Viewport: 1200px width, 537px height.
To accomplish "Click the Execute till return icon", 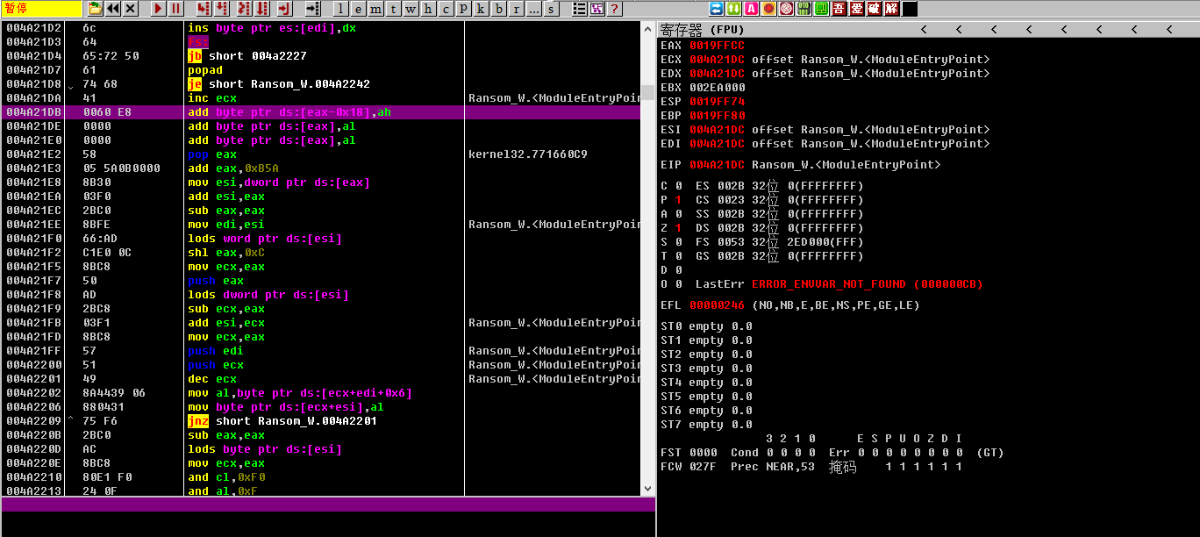I will point(284,9).
